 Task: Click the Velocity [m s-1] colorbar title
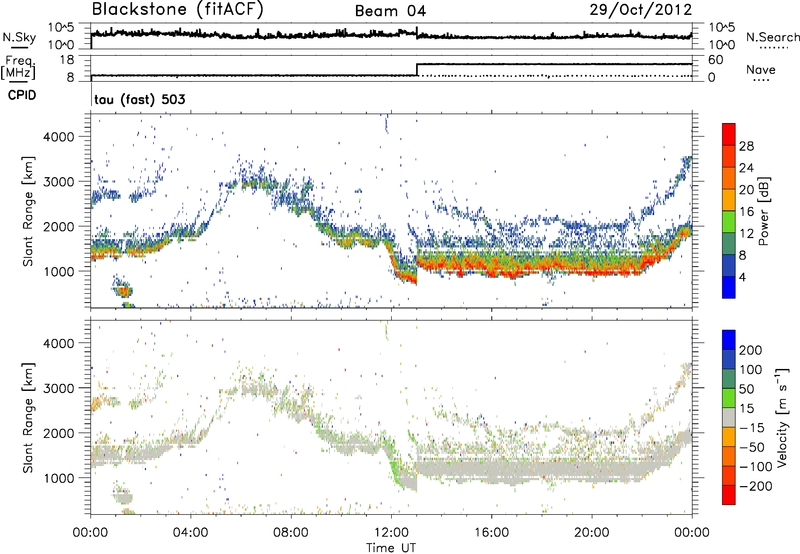click(782, 417)
